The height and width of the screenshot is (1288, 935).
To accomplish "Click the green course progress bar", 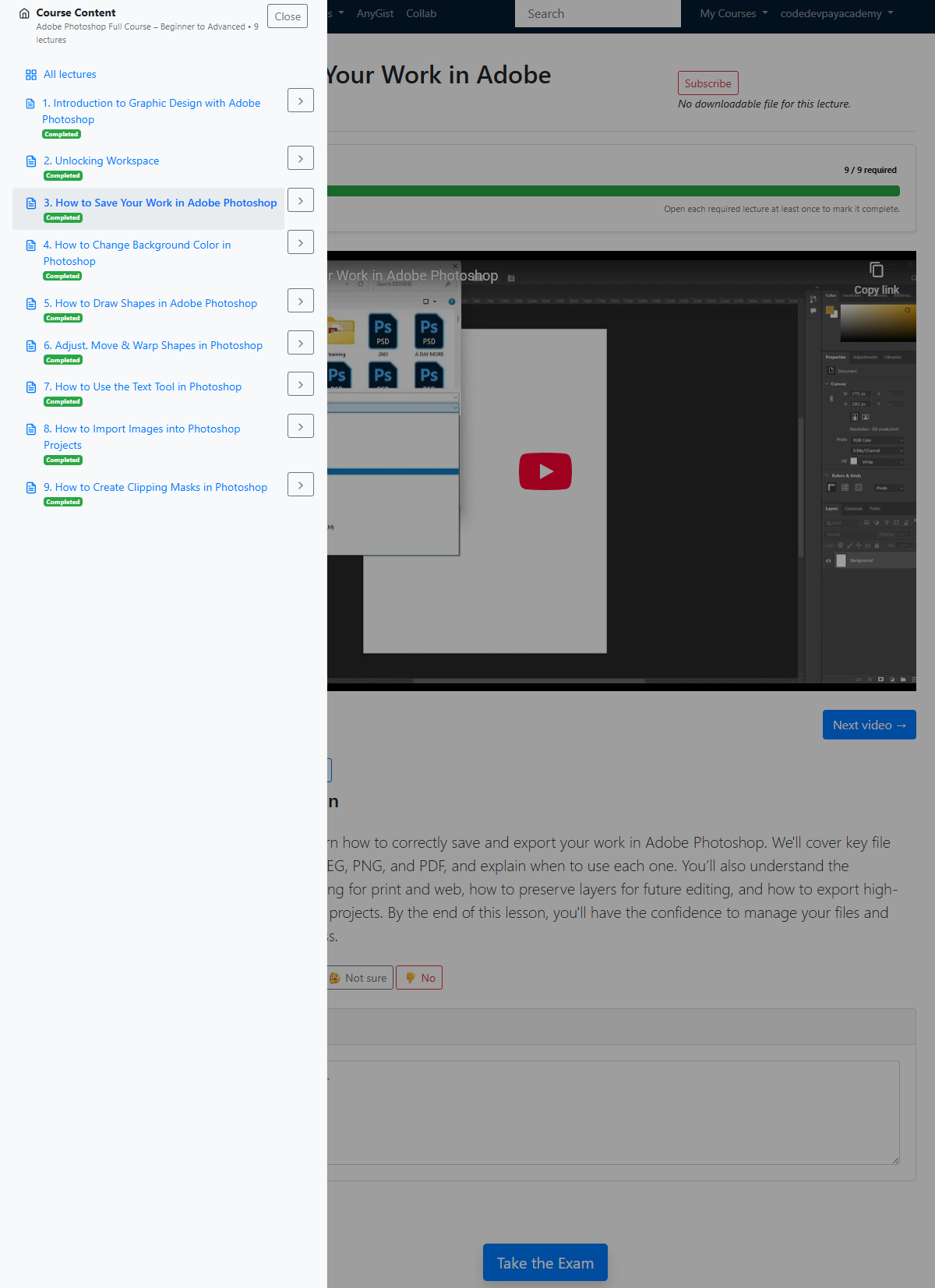I will pos(613,191).
